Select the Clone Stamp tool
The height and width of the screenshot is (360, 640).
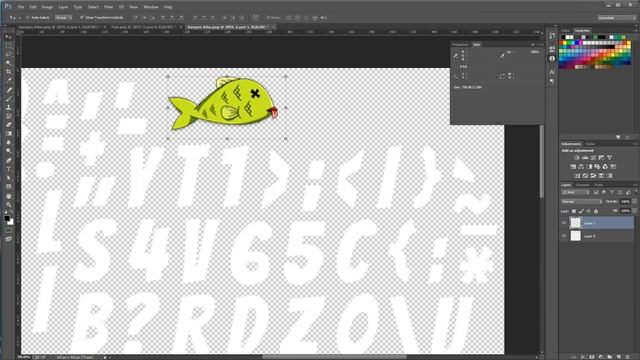click(9, 107)
